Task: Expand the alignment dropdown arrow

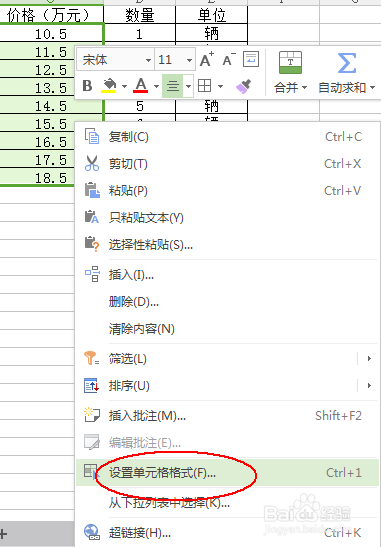Action: 188,86
